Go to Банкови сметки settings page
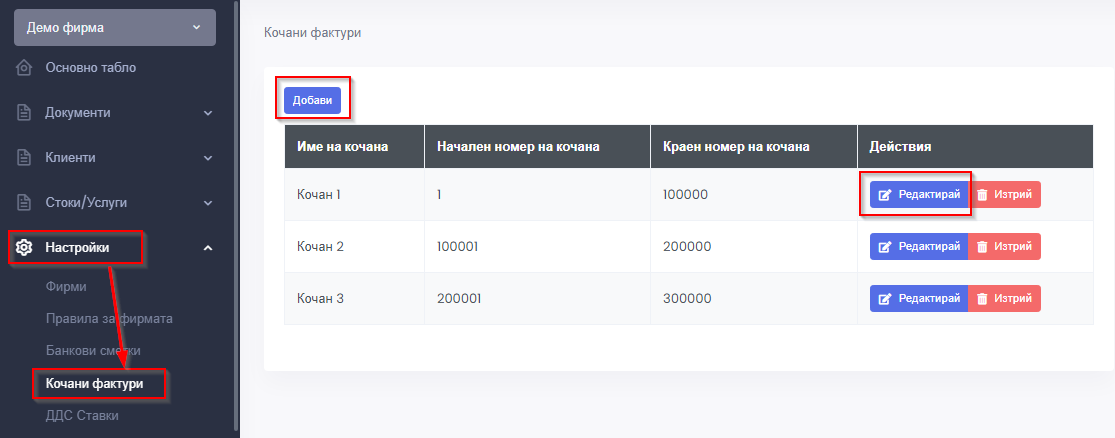The image size is (1115, 438). point(93,351)
